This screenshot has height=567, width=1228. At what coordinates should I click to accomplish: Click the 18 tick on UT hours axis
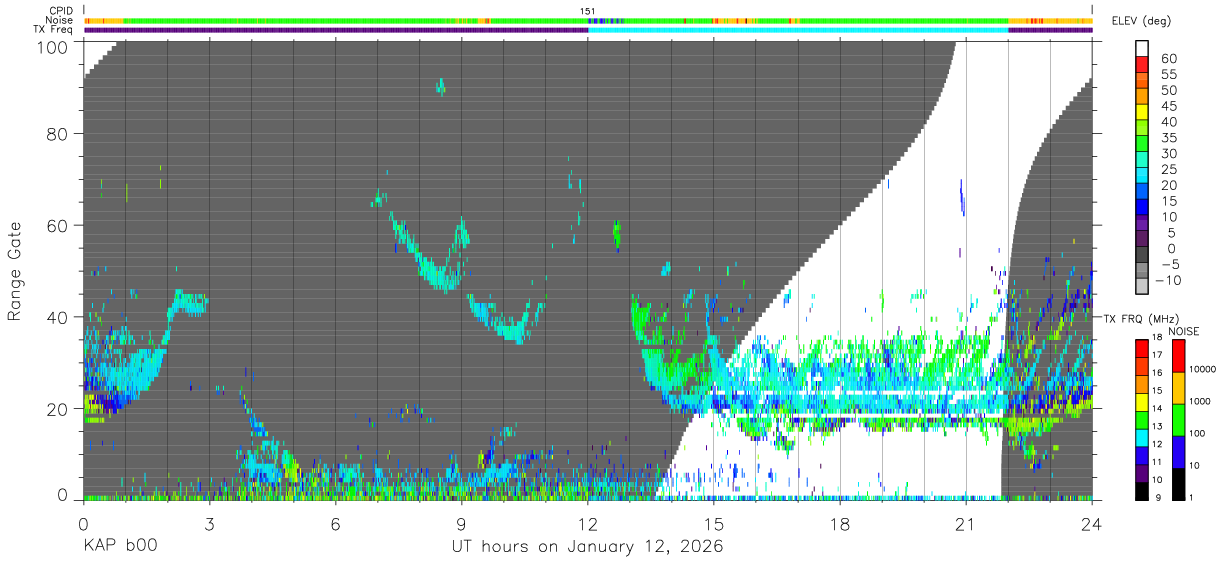pos(840,523)
